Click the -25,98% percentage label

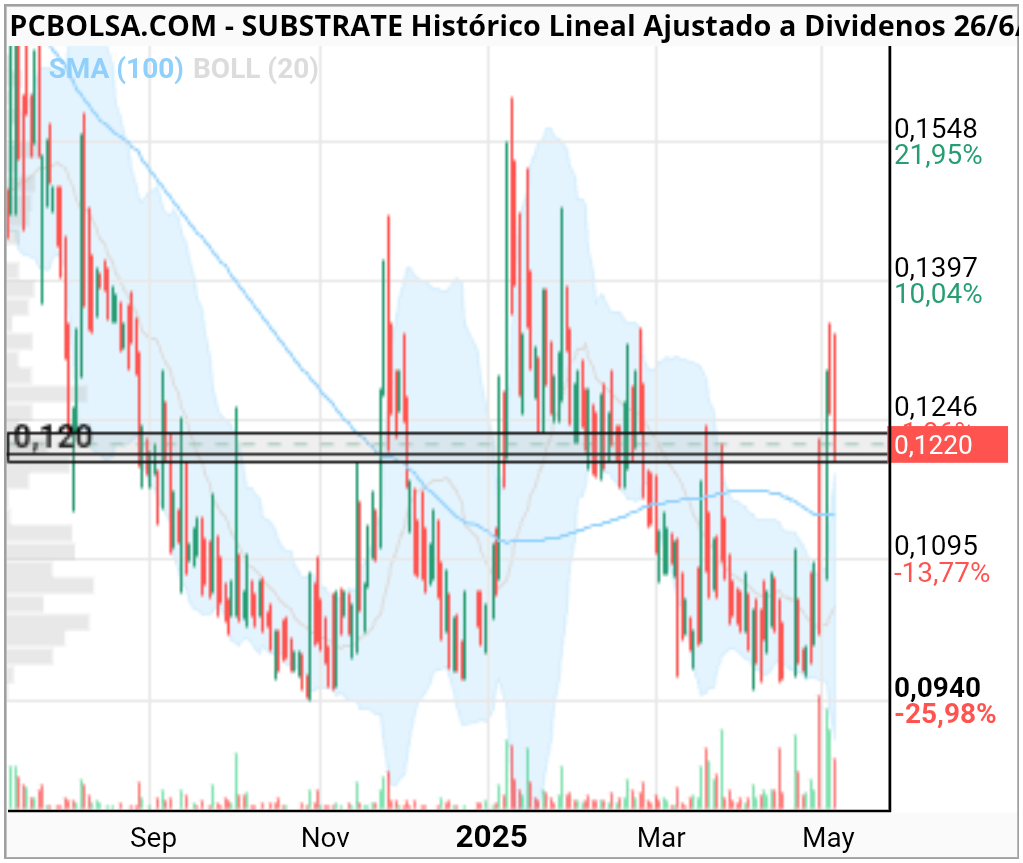point(944,714)
